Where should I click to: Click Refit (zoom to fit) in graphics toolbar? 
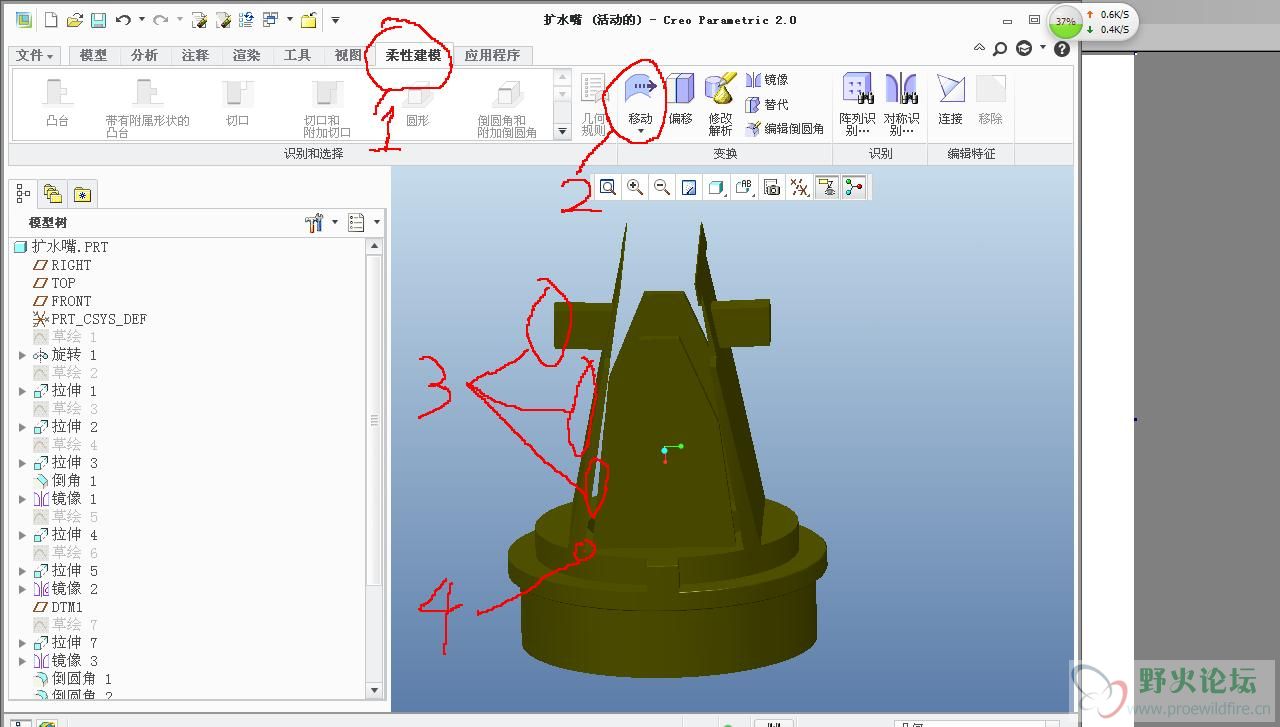pyautogui.click(x=608, y=187)
